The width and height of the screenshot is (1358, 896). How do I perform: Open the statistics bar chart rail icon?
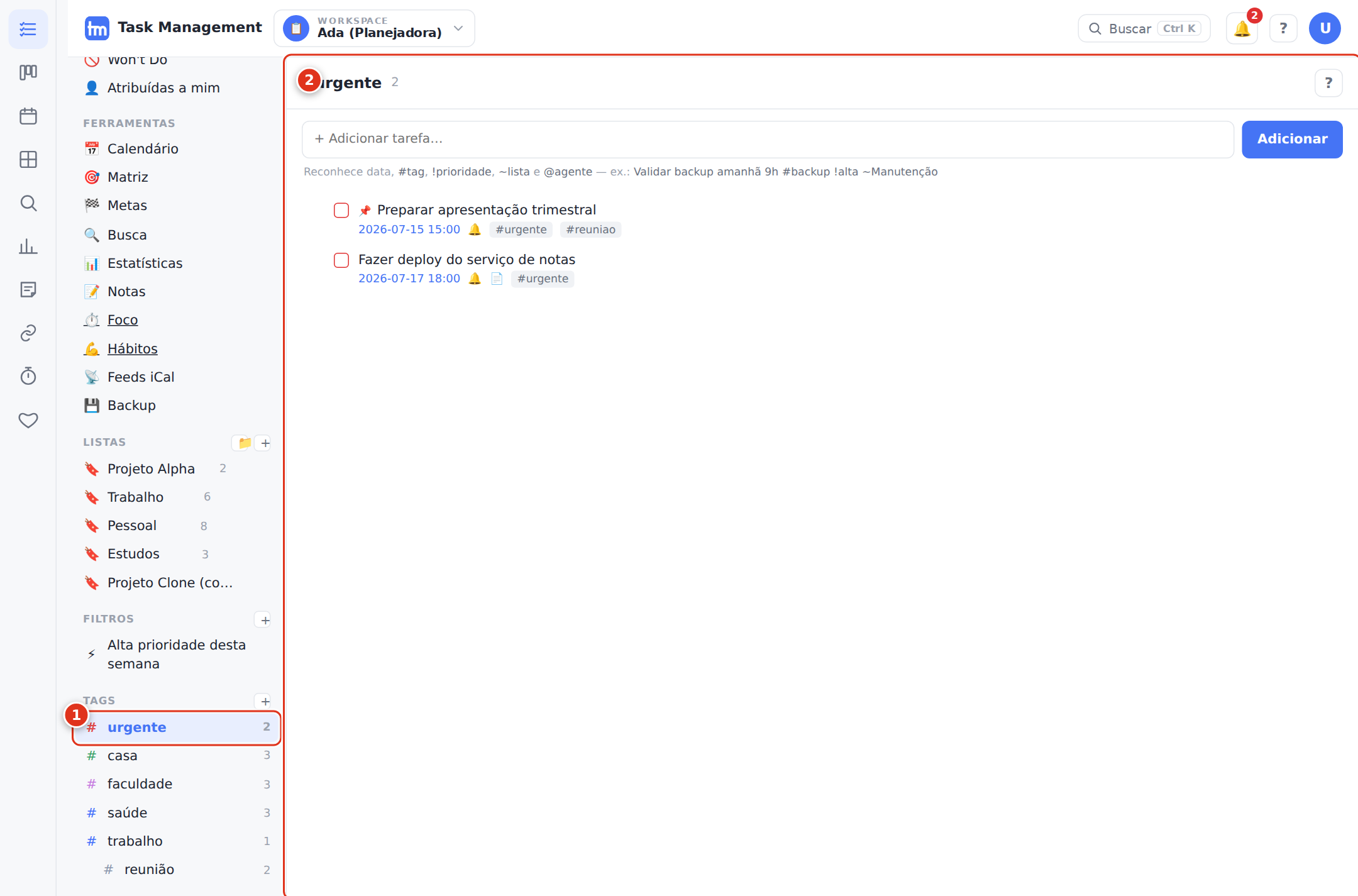point(28,246)
